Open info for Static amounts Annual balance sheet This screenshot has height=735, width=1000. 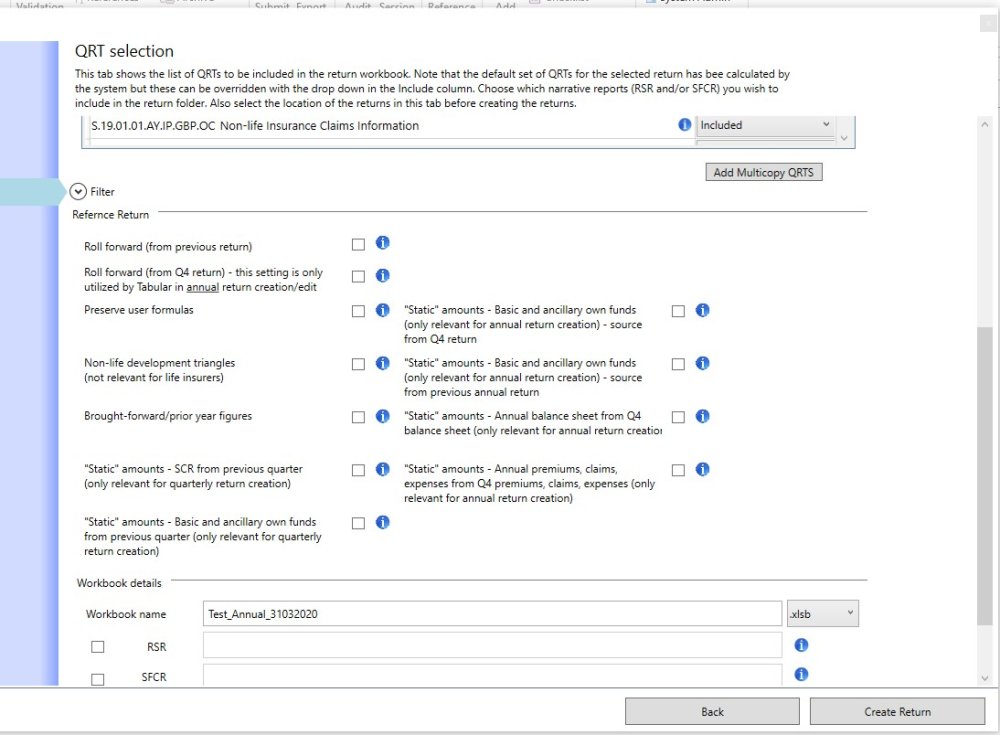(701, 416)
